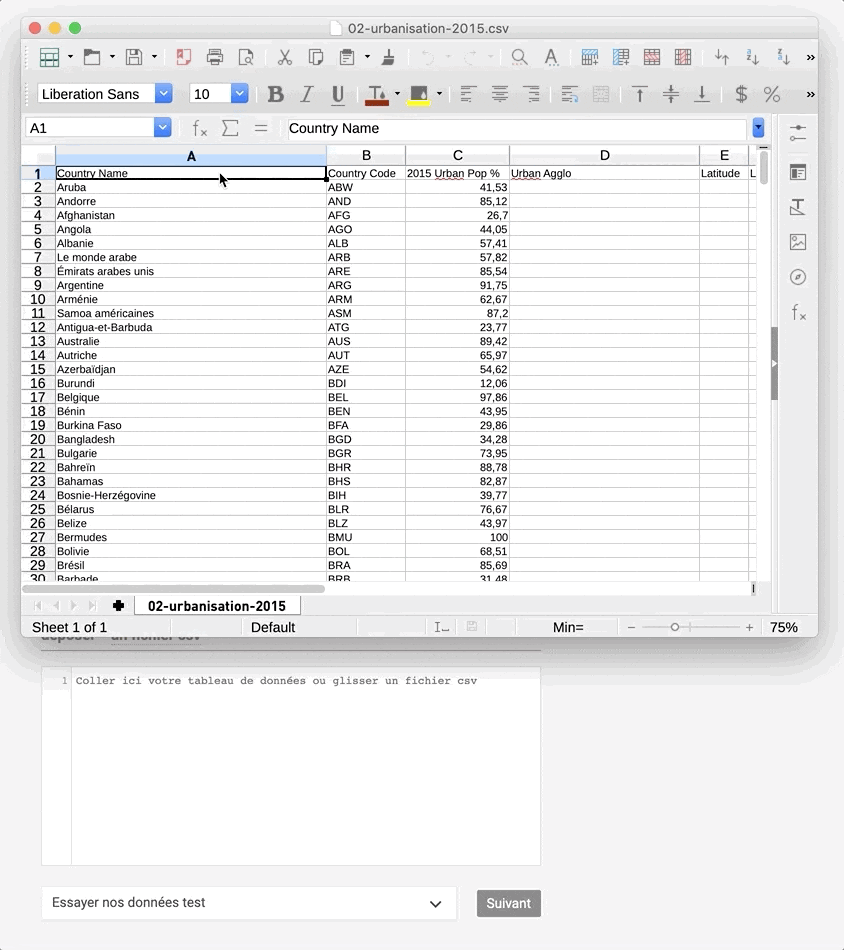This screenshot has height=950, width=844.
Task: Open the Name Box dropdown
Action: point(162,128)
